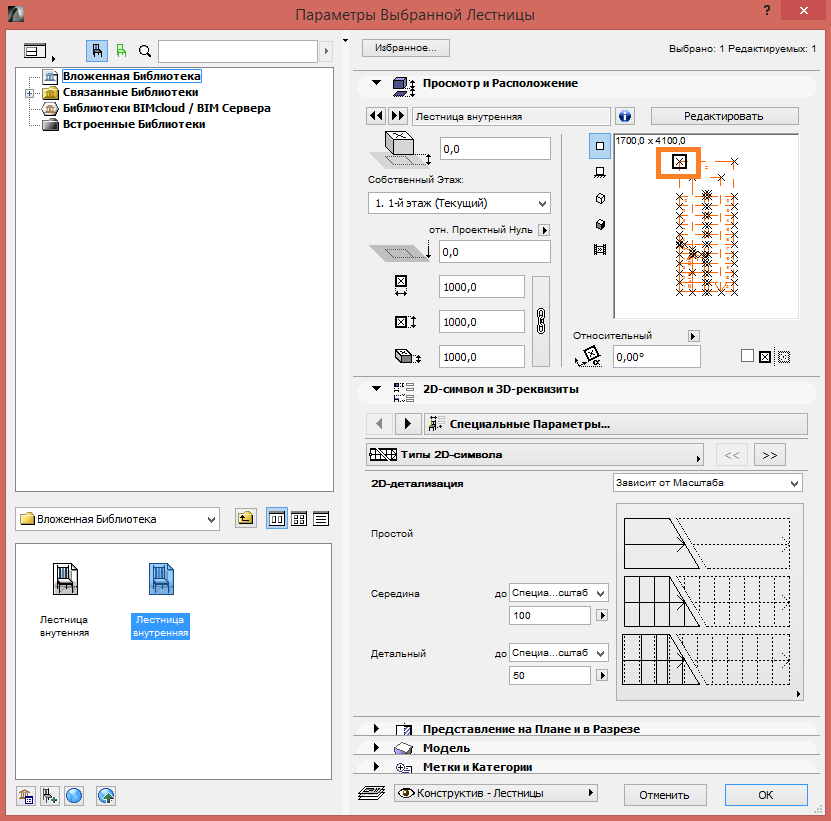Click the >> next page button

pyautogui.click(x=770, y=455)
